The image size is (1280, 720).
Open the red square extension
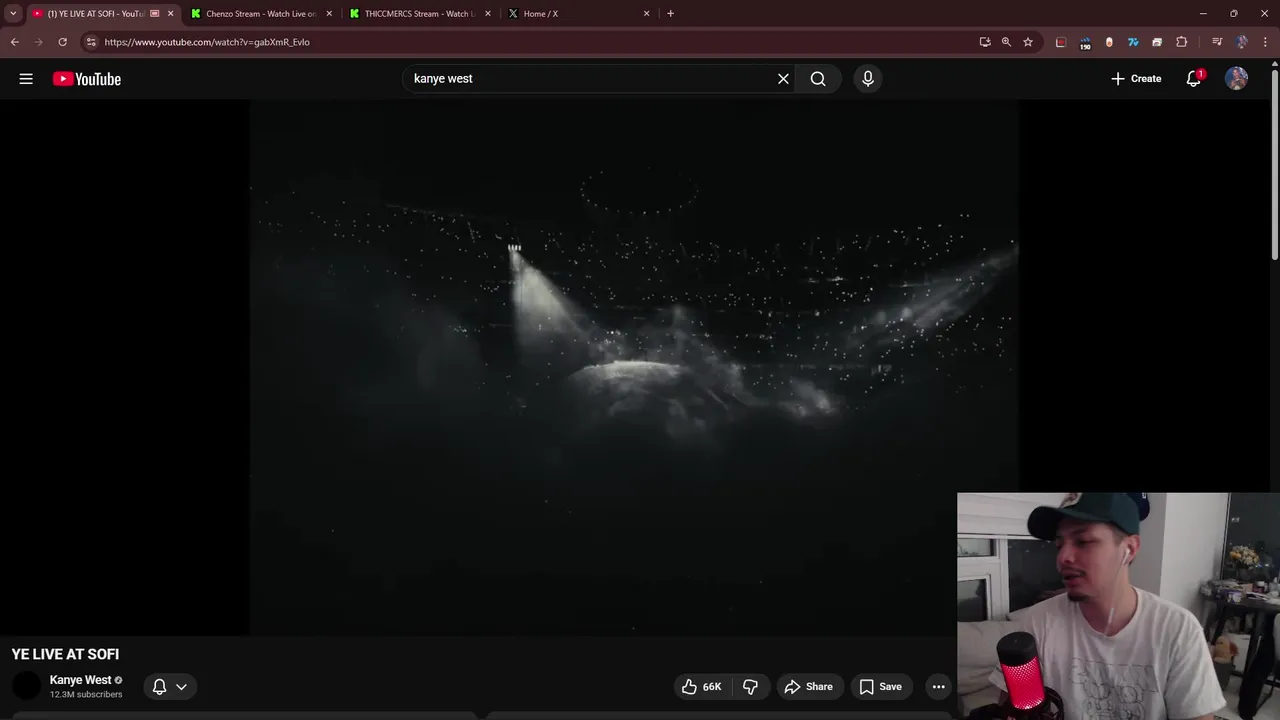(x=1061, y=42)
